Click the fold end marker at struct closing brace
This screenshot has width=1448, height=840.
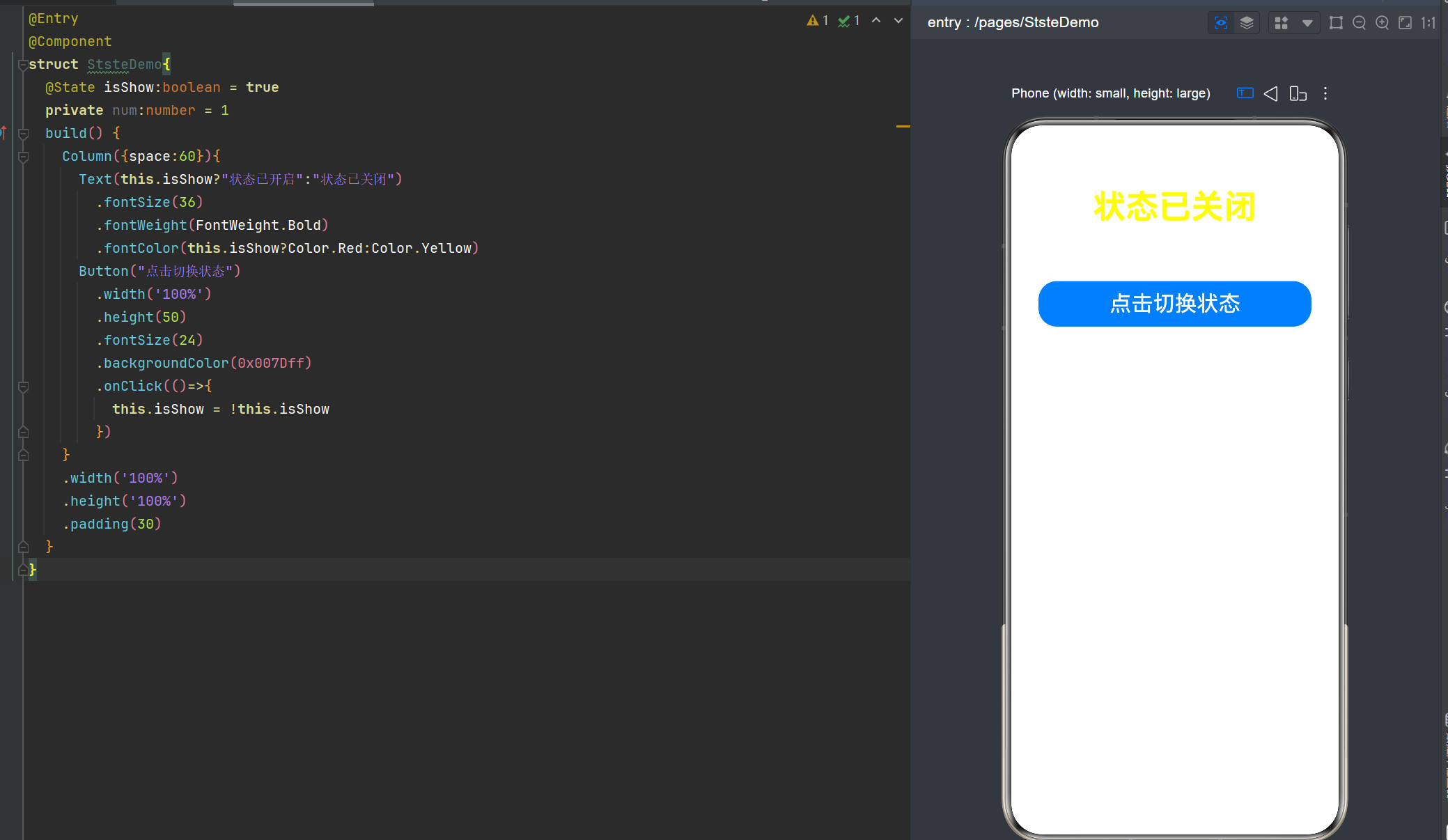23,570
